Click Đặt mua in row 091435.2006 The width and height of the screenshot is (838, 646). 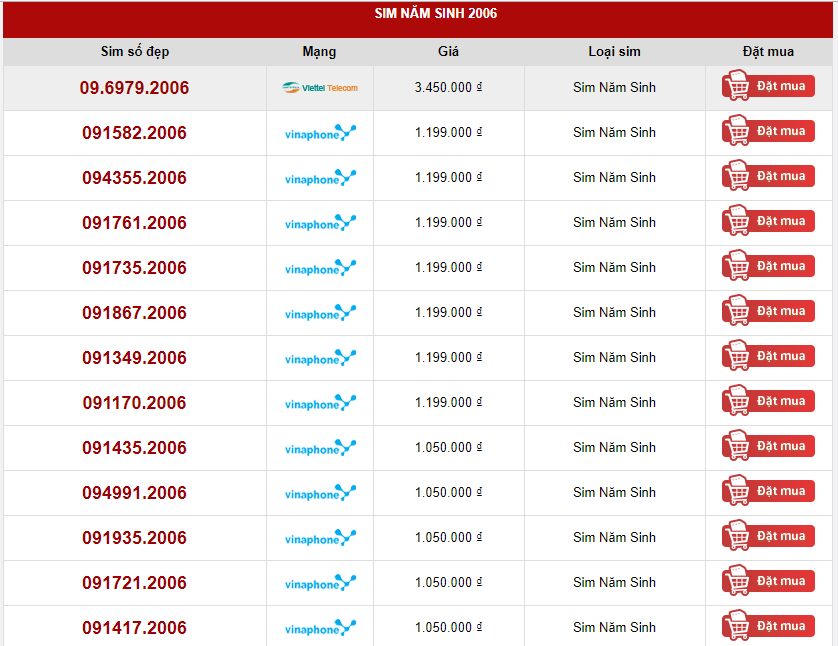pyautogui.click(x=768, y=446)
